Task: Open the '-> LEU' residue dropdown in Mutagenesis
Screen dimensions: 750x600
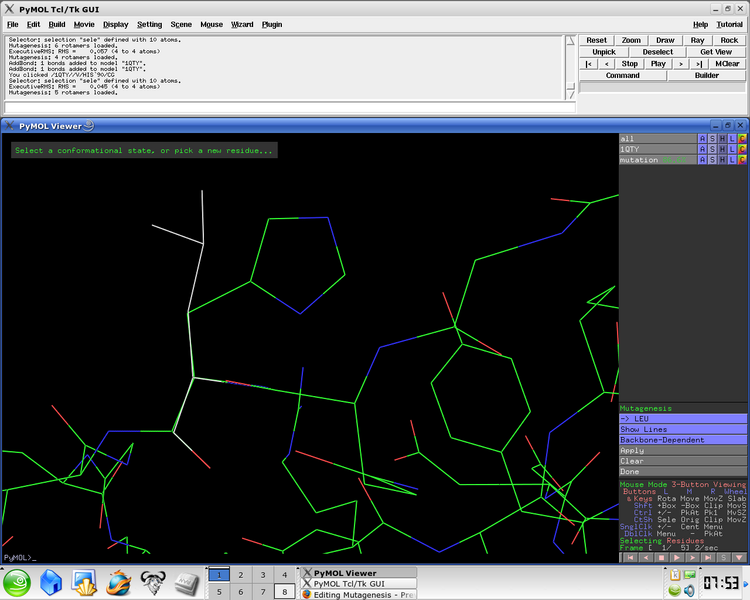Action: pos(682,419)
